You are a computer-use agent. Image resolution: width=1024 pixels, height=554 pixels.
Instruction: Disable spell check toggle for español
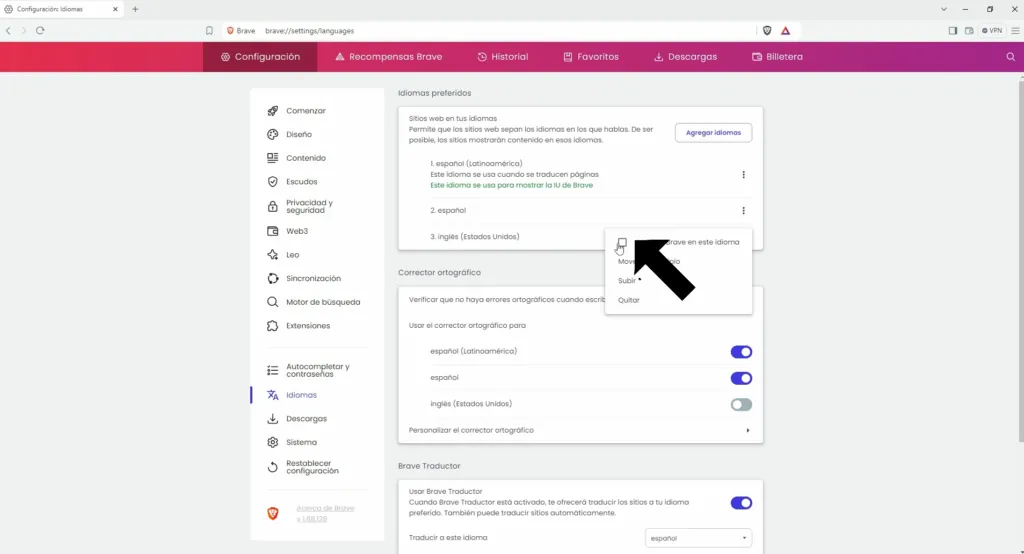pos(741,378)
